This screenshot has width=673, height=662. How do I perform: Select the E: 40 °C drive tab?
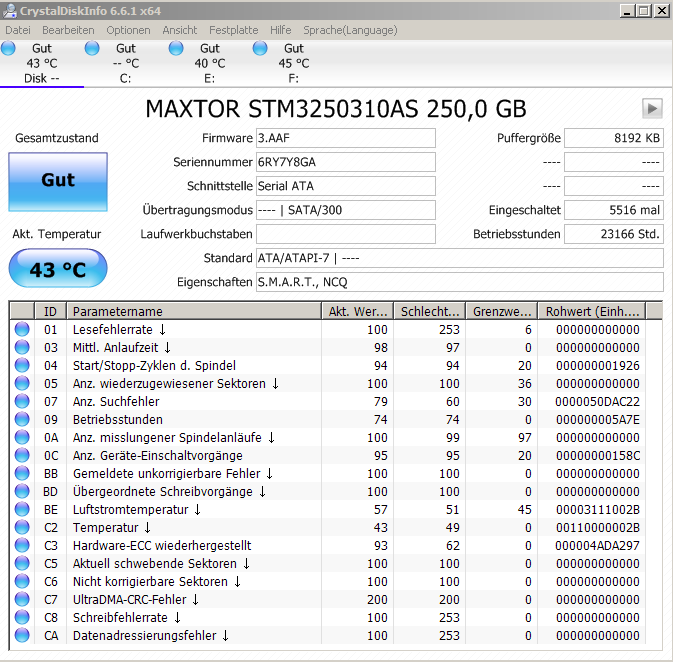[209, 63]
